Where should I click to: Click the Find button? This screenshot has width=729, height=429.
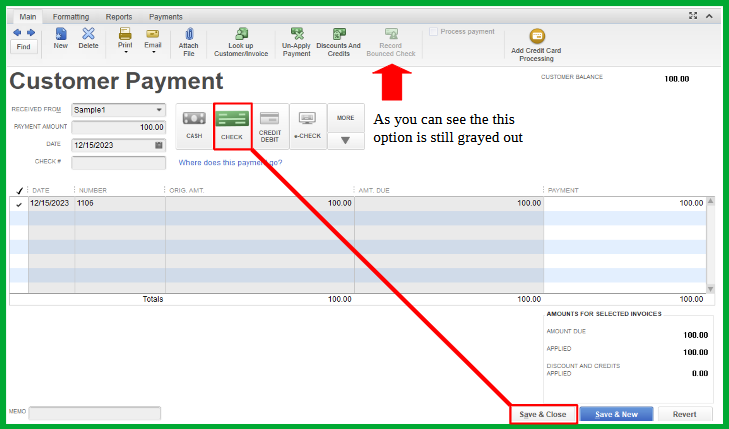tap(24, 46)
